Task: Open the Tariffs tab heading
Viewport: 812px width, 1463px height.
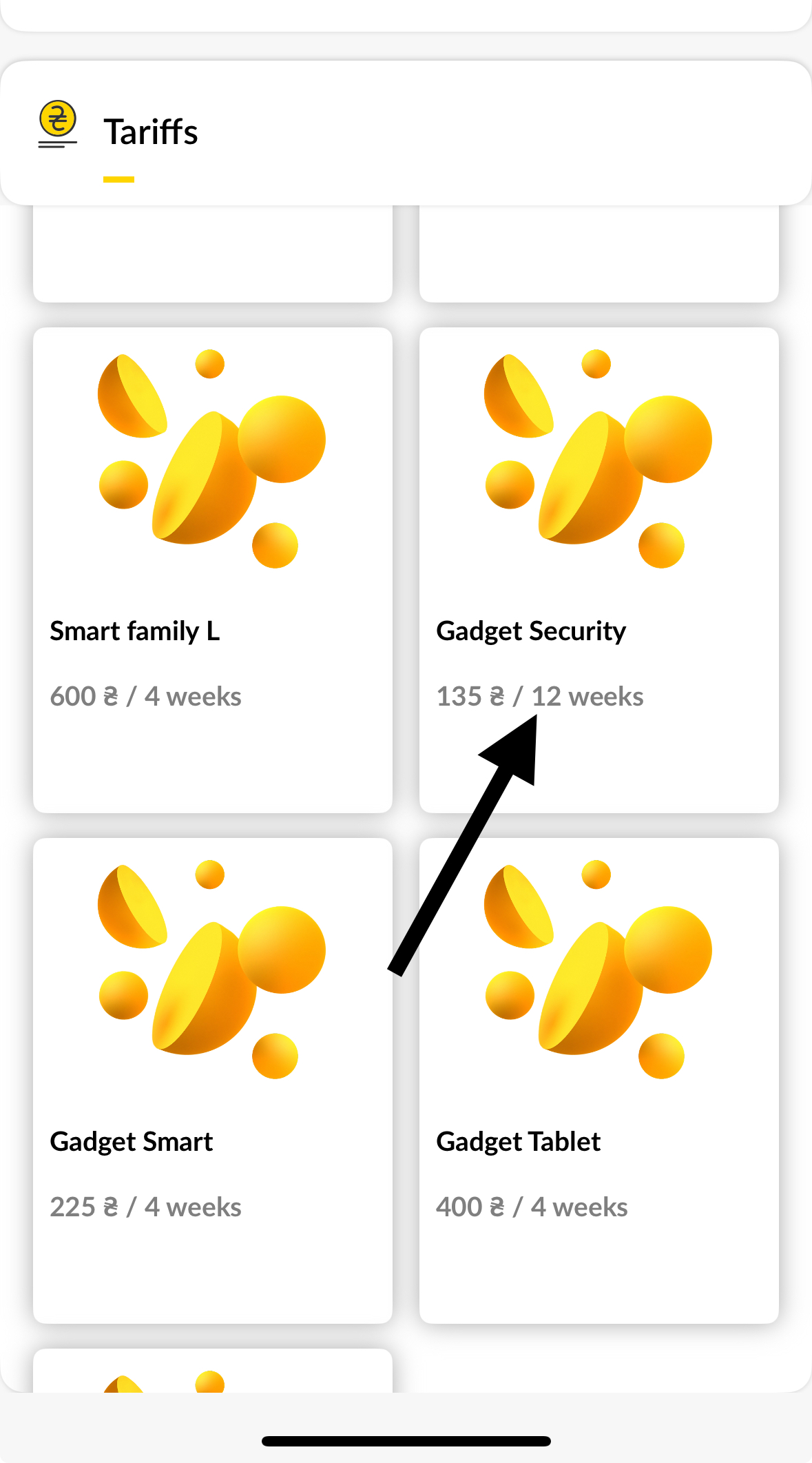Action: (x=151, y=132)
